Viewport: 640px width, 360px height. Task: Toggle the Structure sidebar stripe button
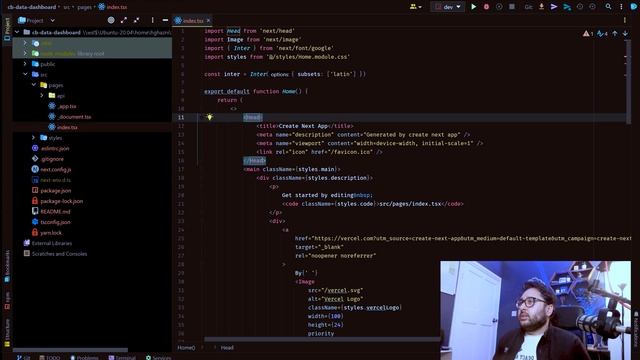[x=7, y=332]
